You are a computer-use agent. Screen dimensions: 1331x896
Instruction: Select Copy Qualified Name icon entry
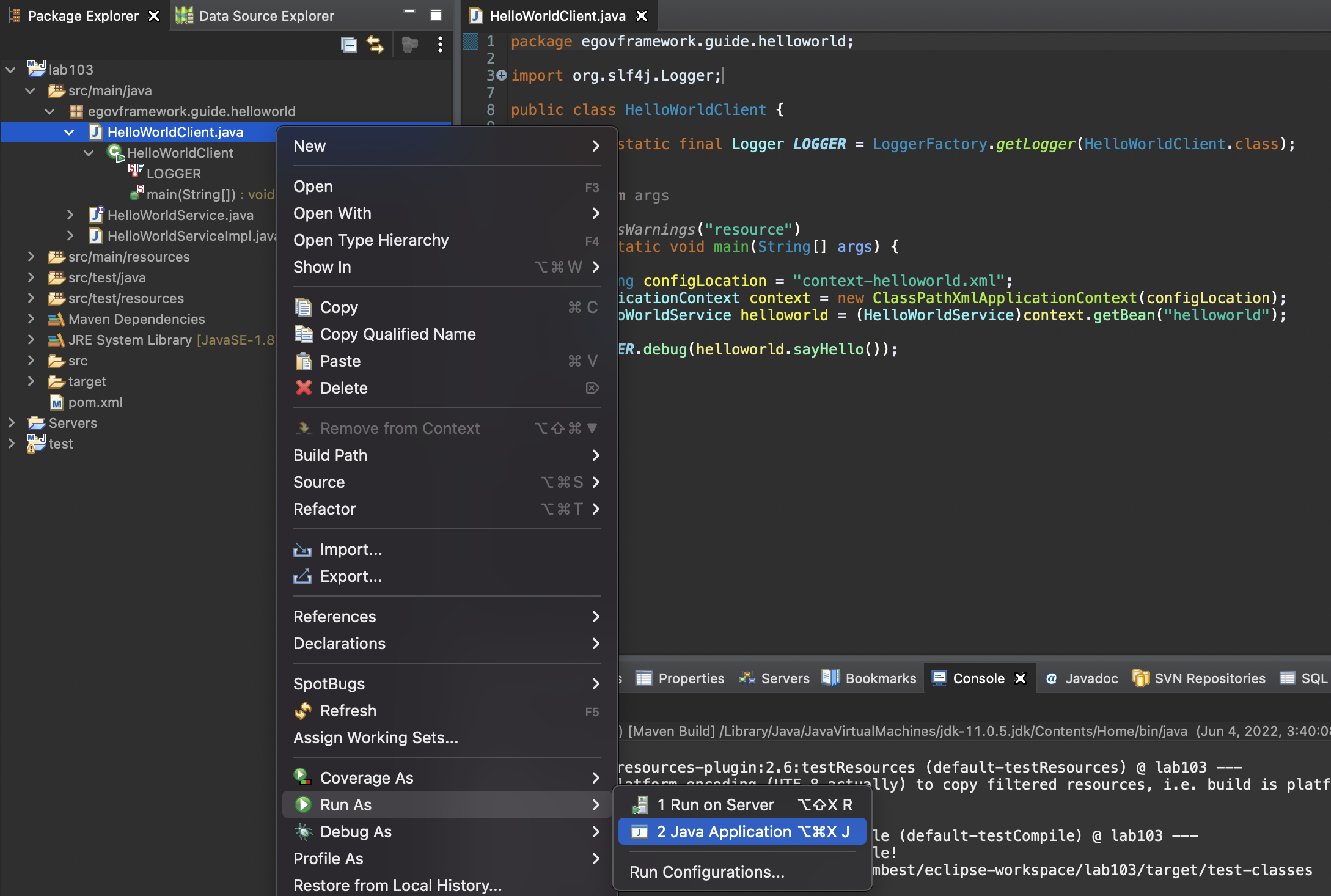(x=304, y=334)
